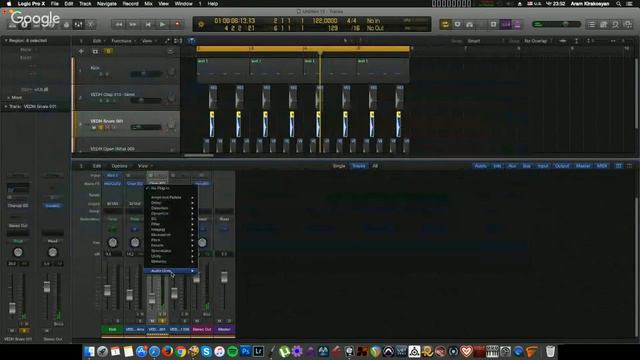Screen dimensions: 640x360
Task: Toggle the Master channel filter button
Action: pos(582,166)
